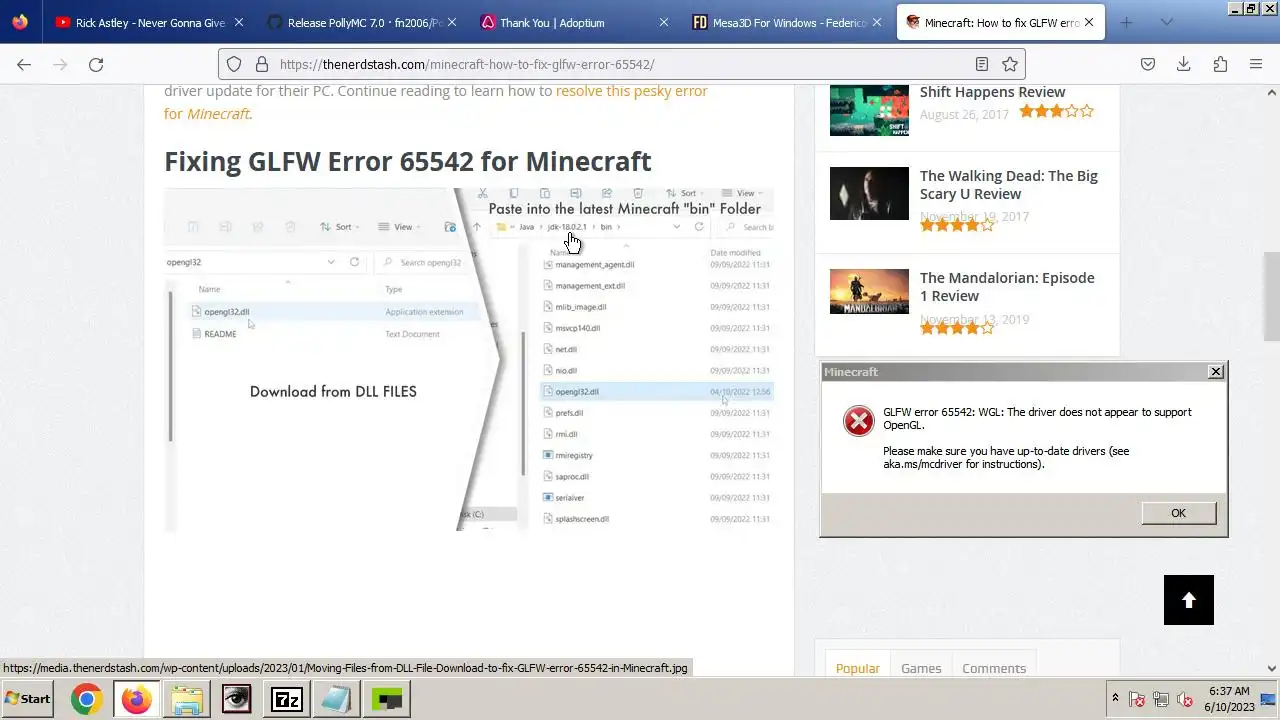Show hidden system tray icons
Screen dimensions: 1280x720
[1115, 698]
